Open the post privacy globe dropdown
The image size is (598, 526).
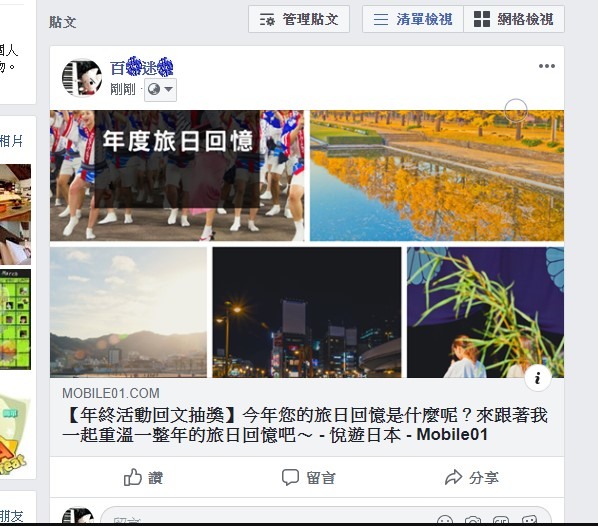[x=160, y=90]
